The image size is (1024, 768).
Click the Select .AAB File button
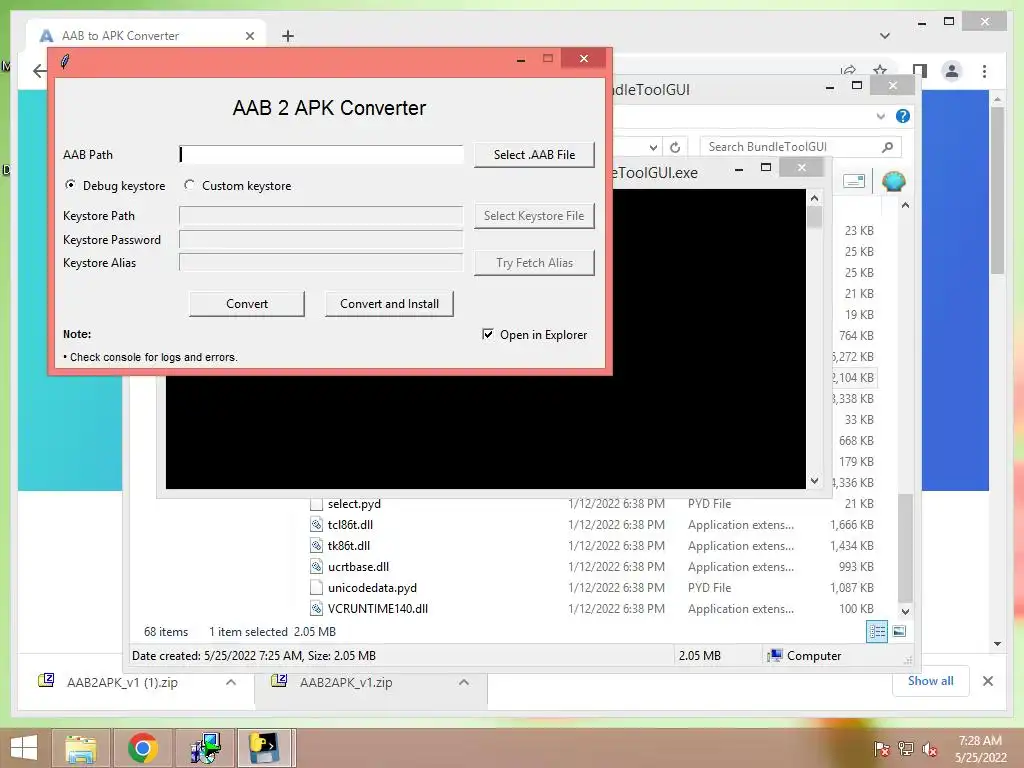click(x=534, y=155)
